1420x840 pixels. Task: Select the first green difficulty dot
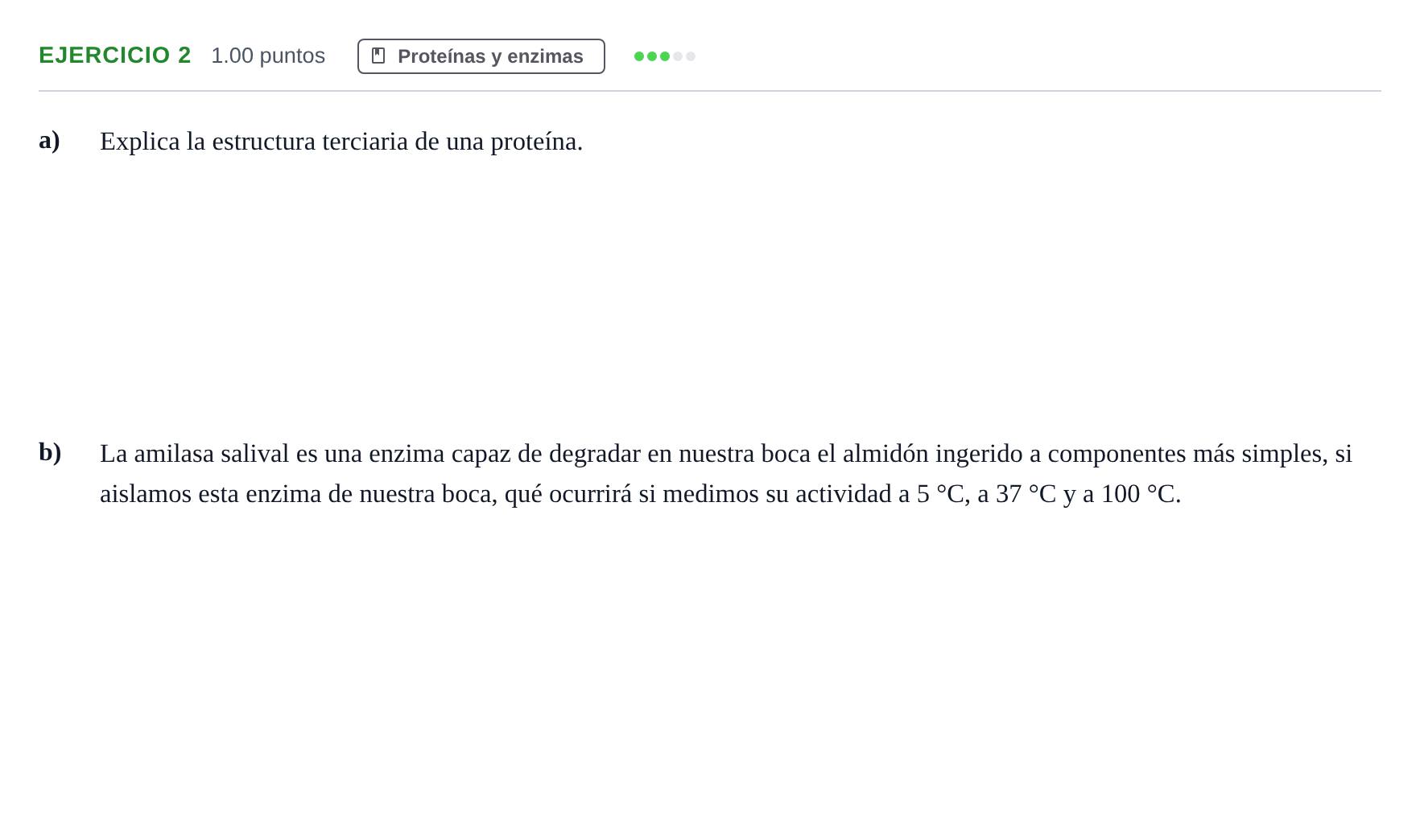[x=639, y=56]
